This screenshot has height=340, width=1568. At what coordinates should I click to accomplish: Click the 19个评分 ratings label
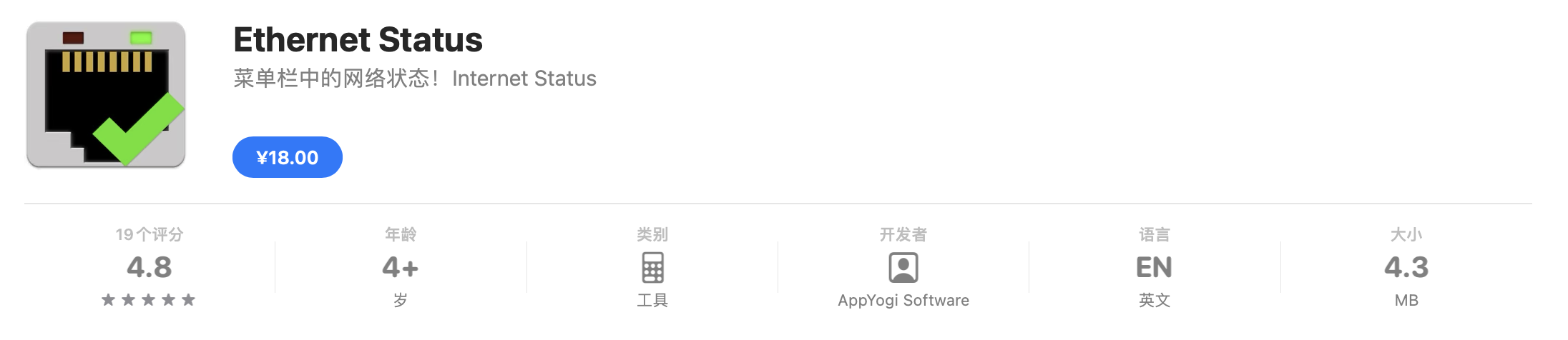coord(149,234)
